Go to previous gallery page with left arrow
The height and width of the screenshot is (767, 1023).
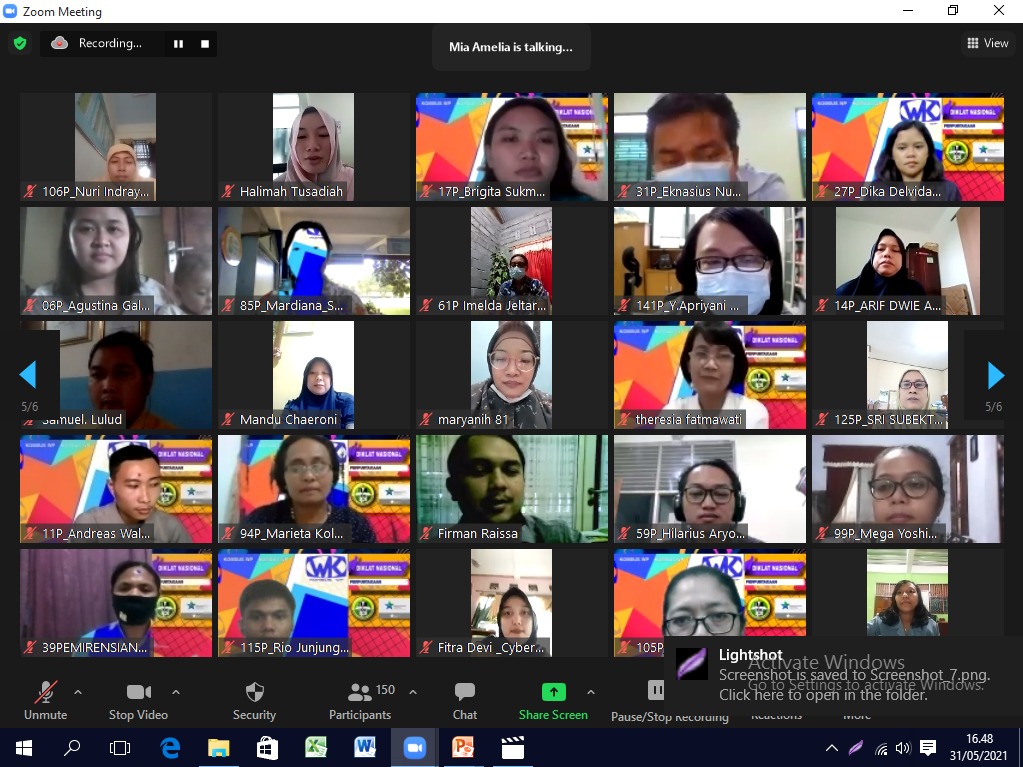[x=28, y=374]
